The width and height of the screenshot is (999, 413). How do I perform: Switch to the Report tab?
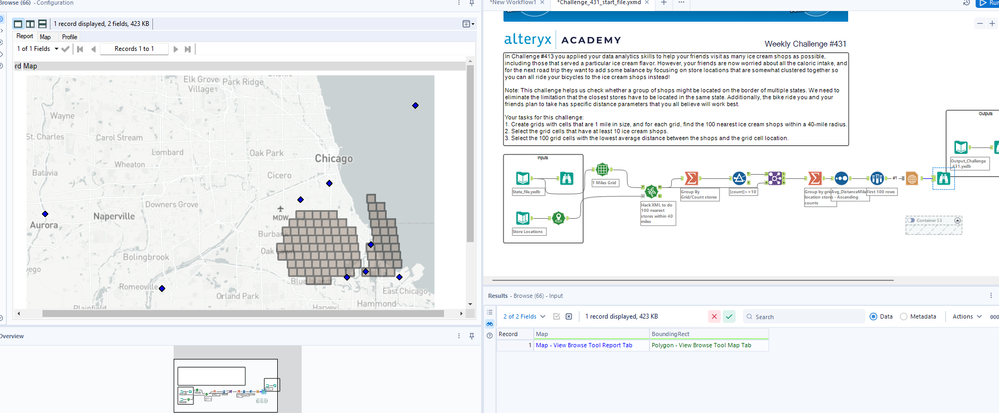pos(25,36)
